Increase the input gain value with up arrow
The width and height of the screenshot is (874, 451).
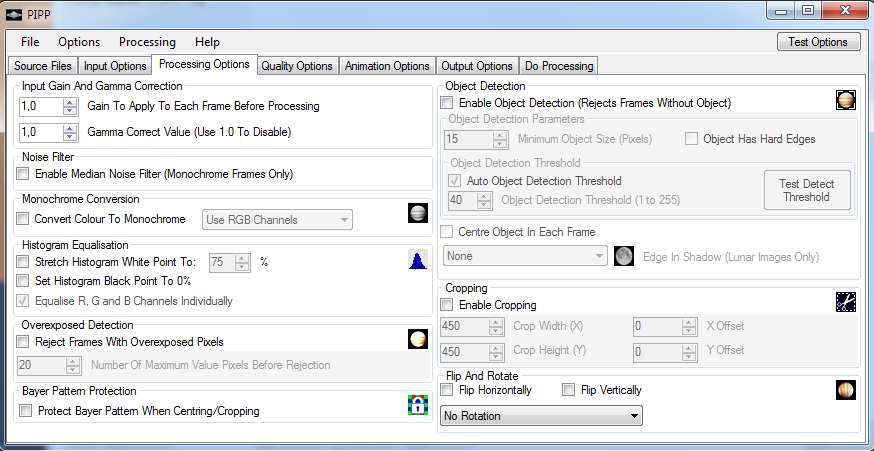[x=70, y=101]
